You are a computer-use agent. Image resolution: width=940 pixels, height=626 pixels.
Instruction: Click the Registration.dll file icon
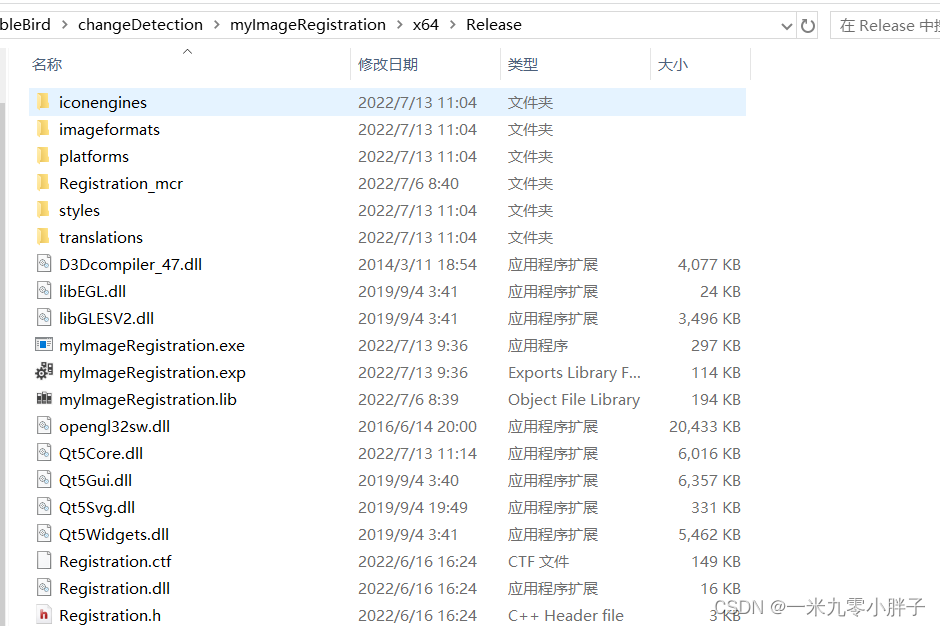click(x=44, y=588)
